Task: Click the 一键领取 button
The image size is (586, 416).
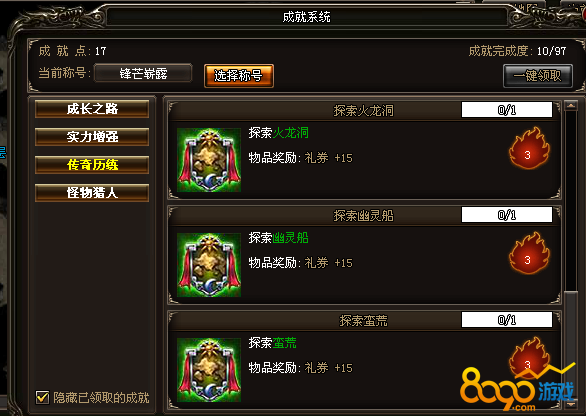Action: coord(538,76)
